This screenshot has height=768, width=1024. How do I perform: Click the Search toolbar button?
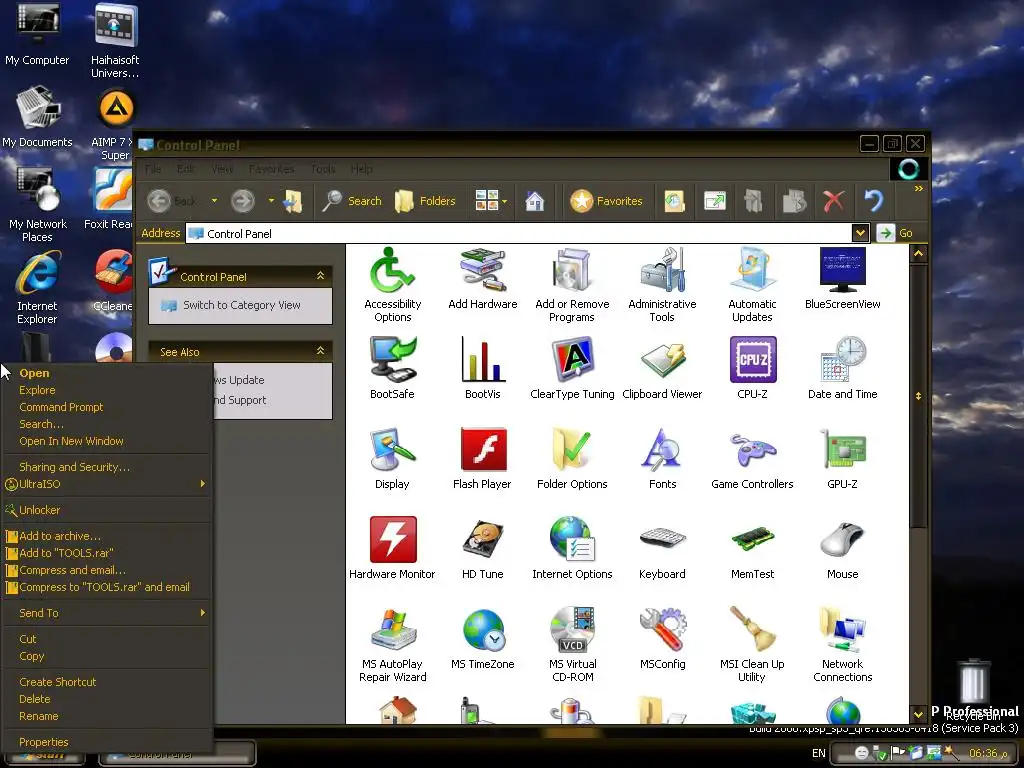click(x=351, y=201)
